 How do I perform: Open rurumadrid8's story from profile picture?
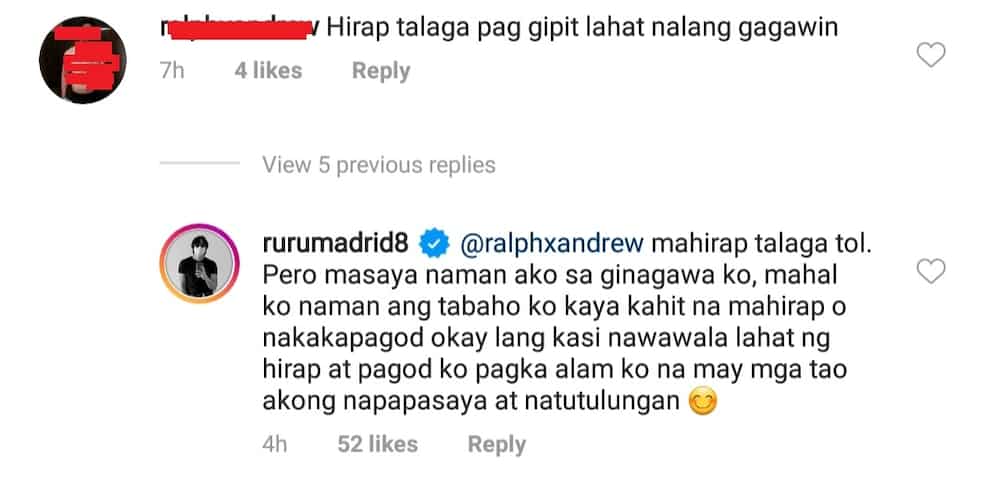click(x=198, y=263)
